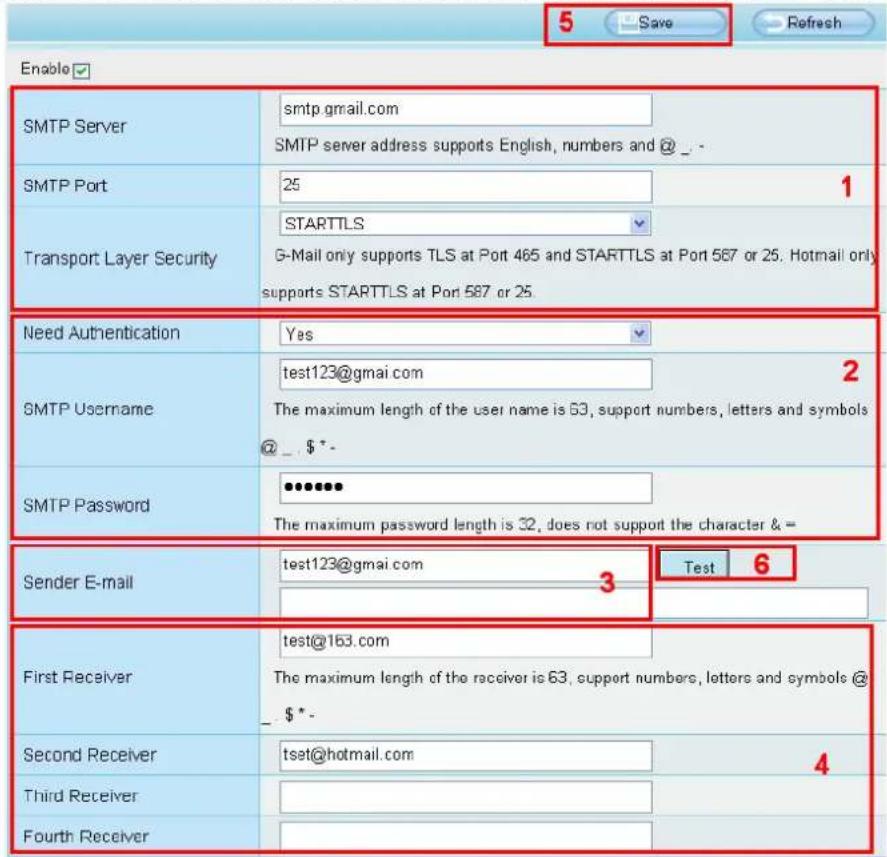Click the "First Receiver" label
This screenshot has width=887, height=857.
(x=77, y=677)
